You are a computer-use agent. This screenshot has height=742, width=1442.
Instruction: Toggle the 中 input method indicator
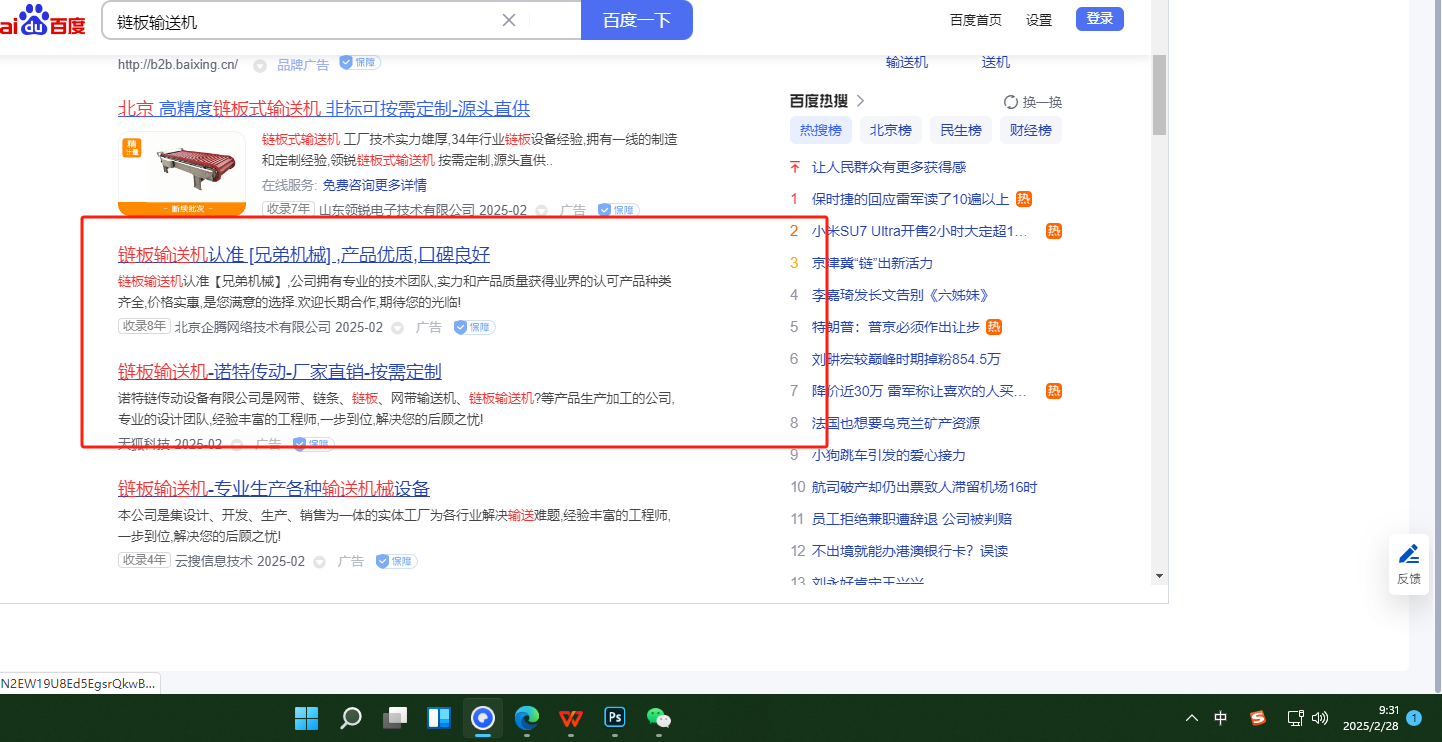click(x=1221, y=717)
